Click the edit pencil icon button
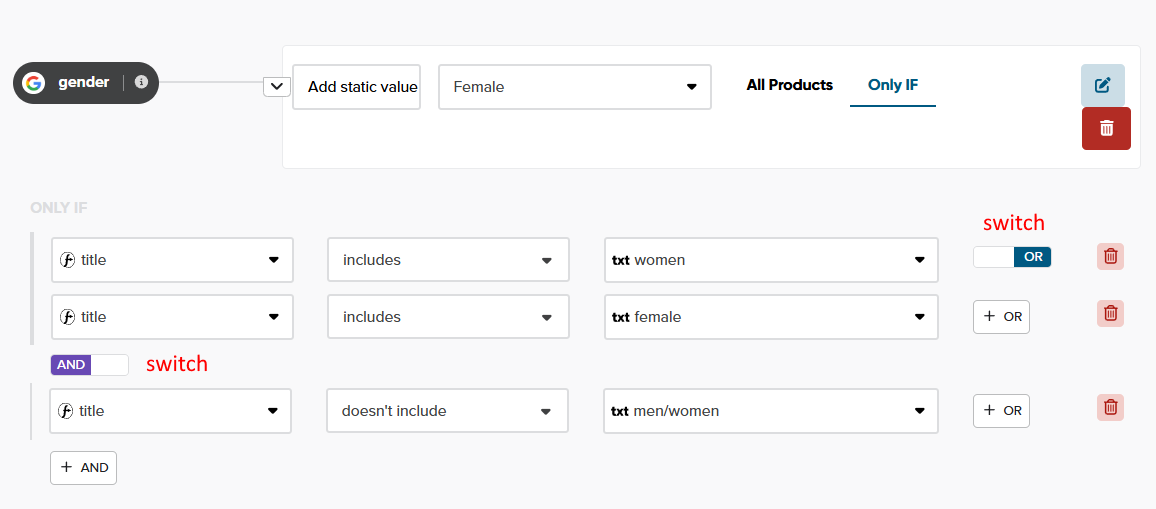Viewport: 1156px width, 509px height. click(x=1102, y=85)
